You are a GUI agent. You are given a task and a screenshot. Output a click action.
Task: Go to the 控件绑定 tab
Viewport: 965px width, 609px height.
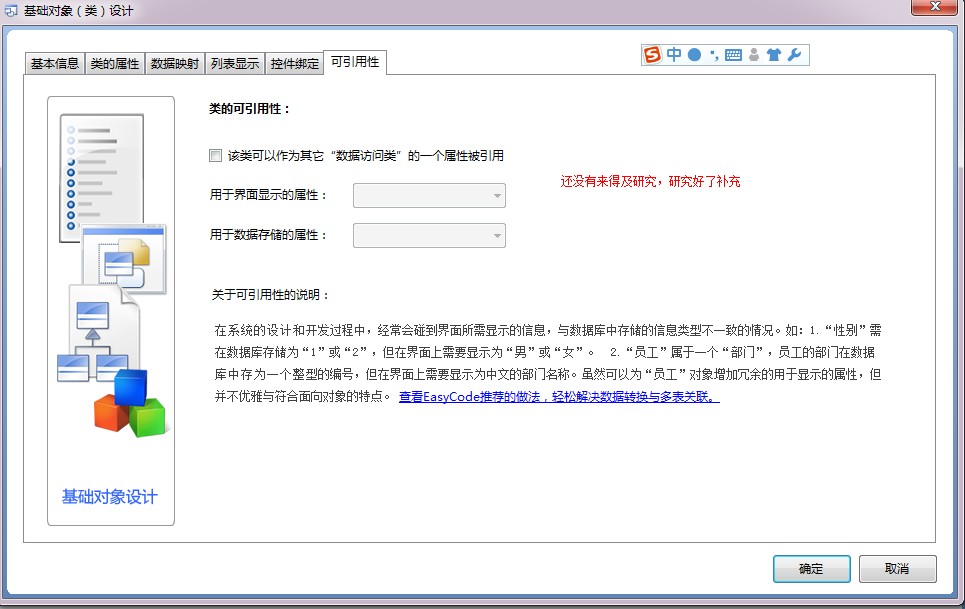click(295, 63)
